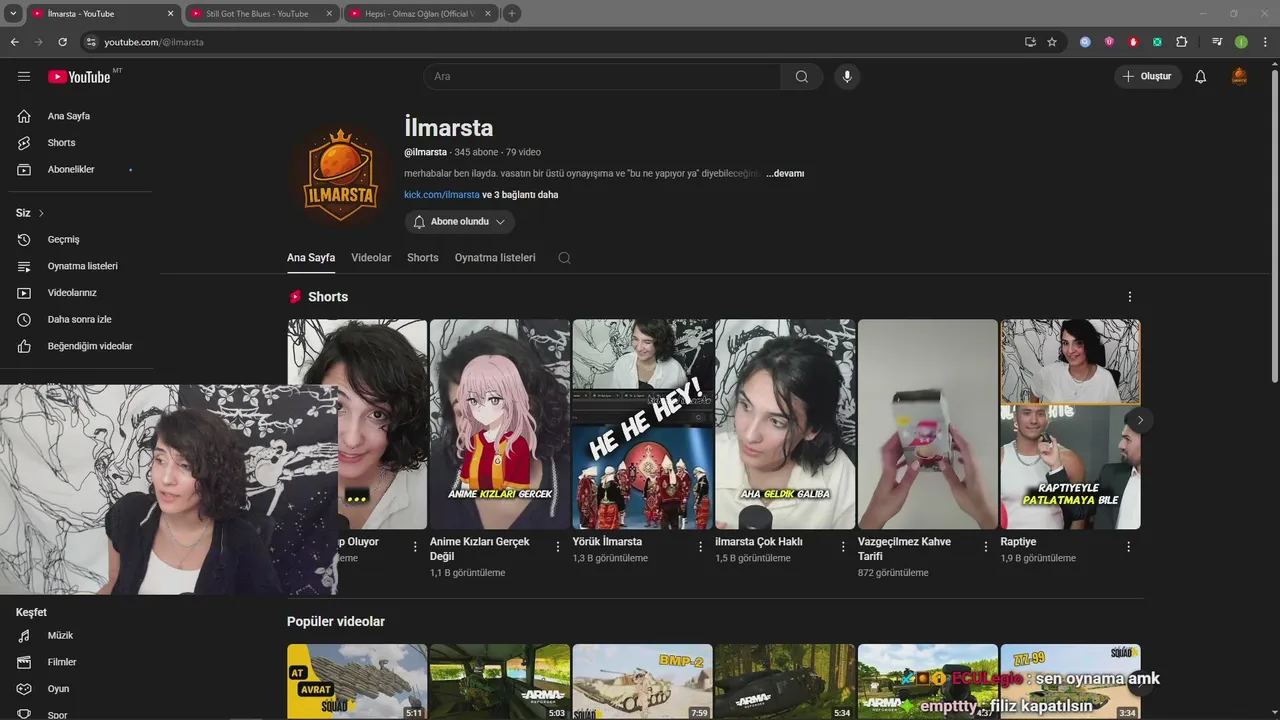Open Chrome three-dot menu
The image size is (1280, 720).
tap(1265, 42)
